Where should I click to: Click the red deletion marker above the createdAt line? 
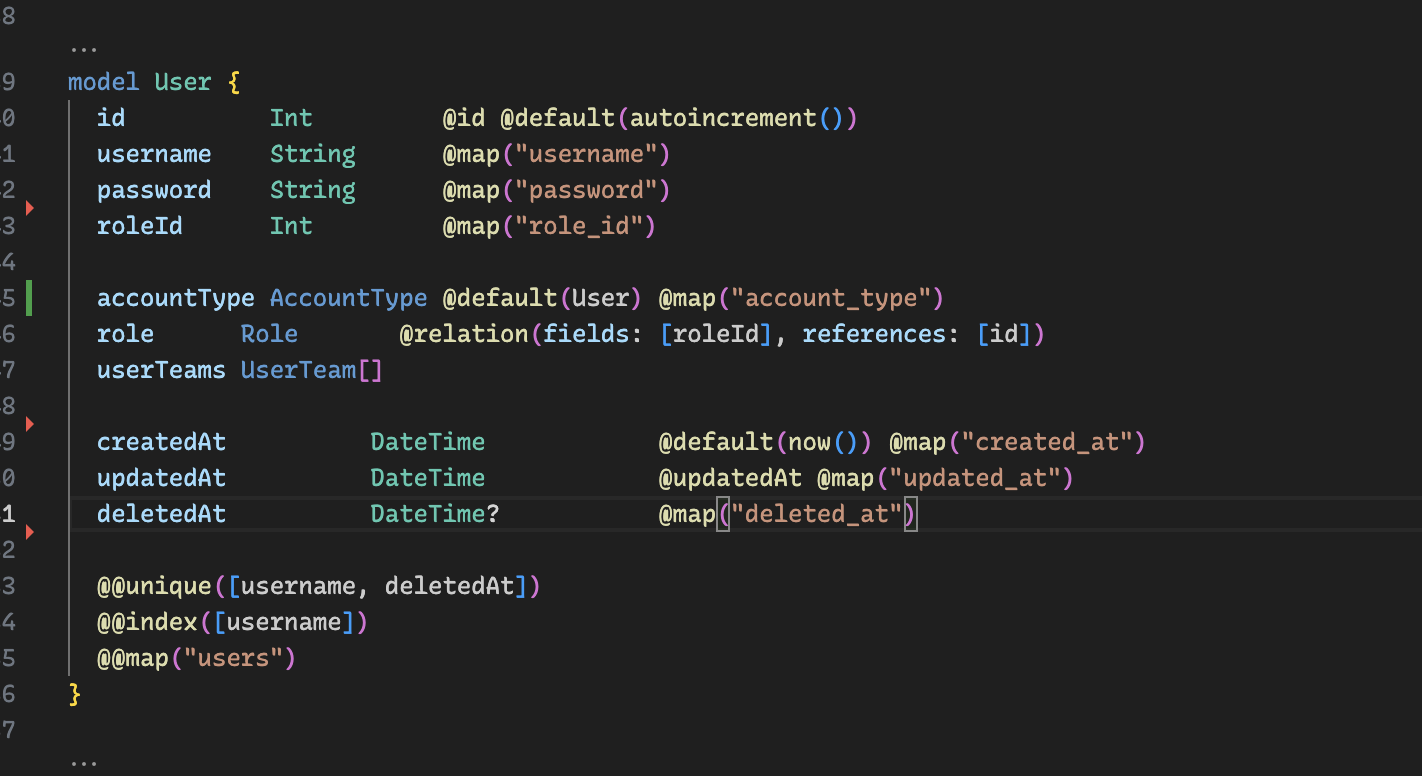click(x=30, y=424)
